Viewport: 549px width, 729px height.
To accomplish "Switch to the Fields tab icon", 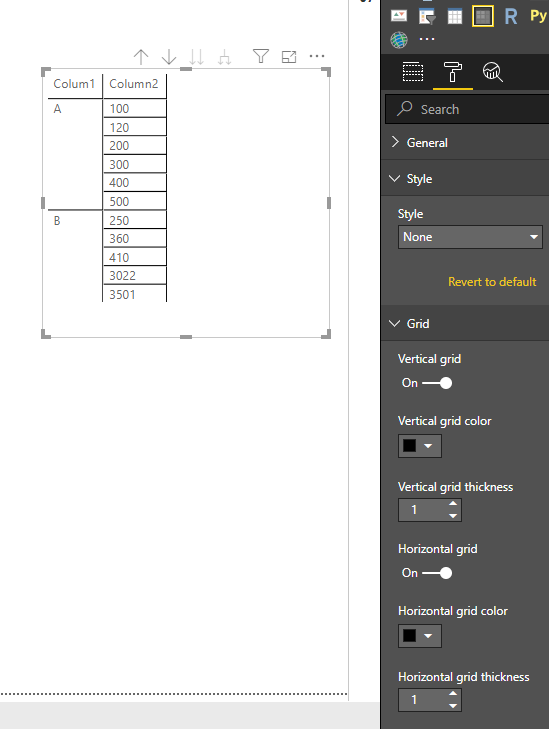I will point(412,72).
